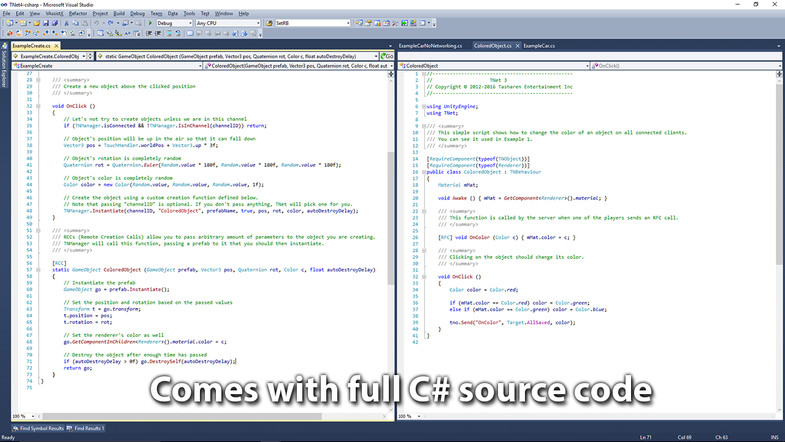Viewport: 785px width, 442px height.
Task: Click the INS status bar indicator
Action: coord(775,437)
